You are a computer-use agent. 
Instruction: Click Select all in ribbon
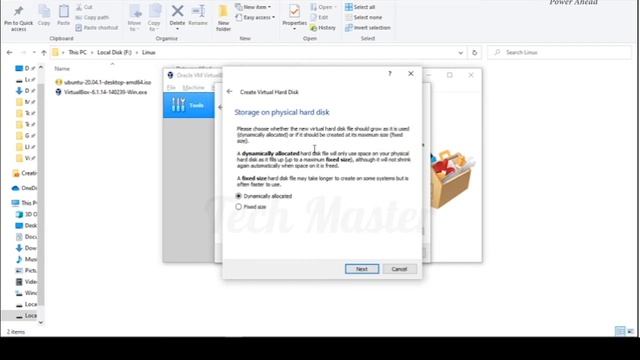tap(360, 7)
